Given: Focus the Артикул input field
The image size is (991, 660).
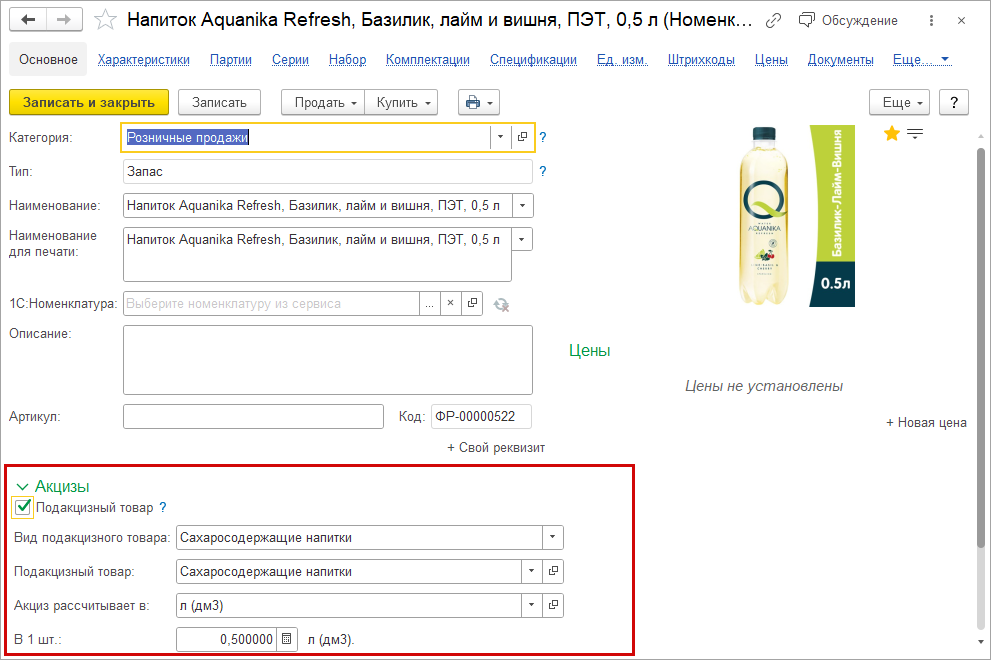Looking at the screenshot, I should (x=253, y=417).
